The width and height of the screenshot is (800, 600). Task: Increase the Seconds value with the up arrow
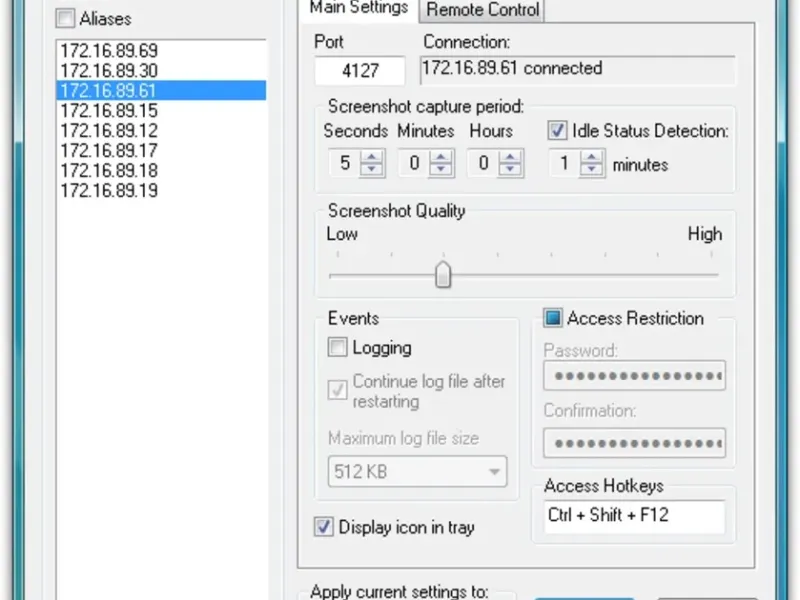click(372, 157)
